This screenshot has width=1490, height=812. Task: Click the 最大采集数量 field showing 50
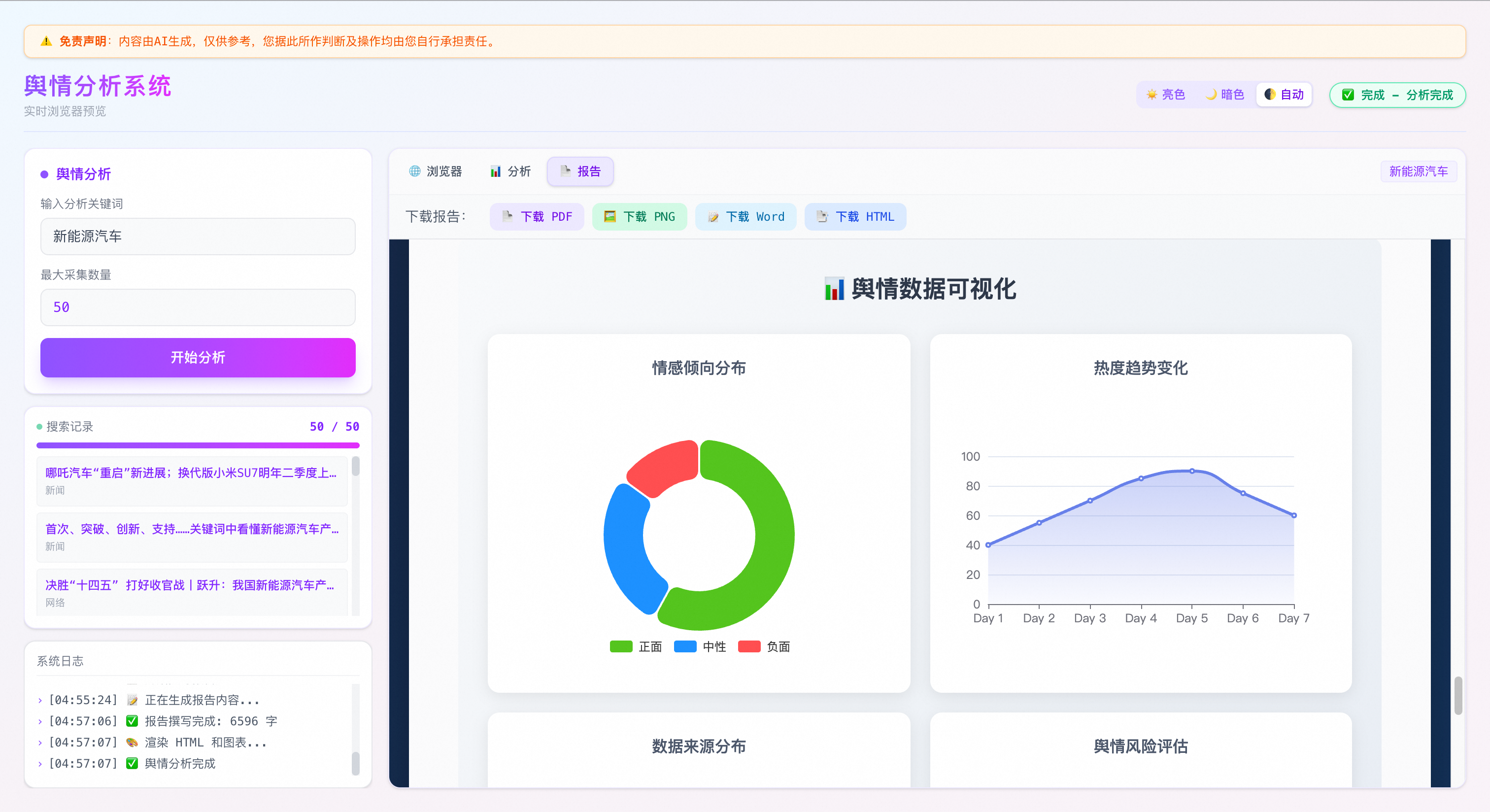point(198,307)
